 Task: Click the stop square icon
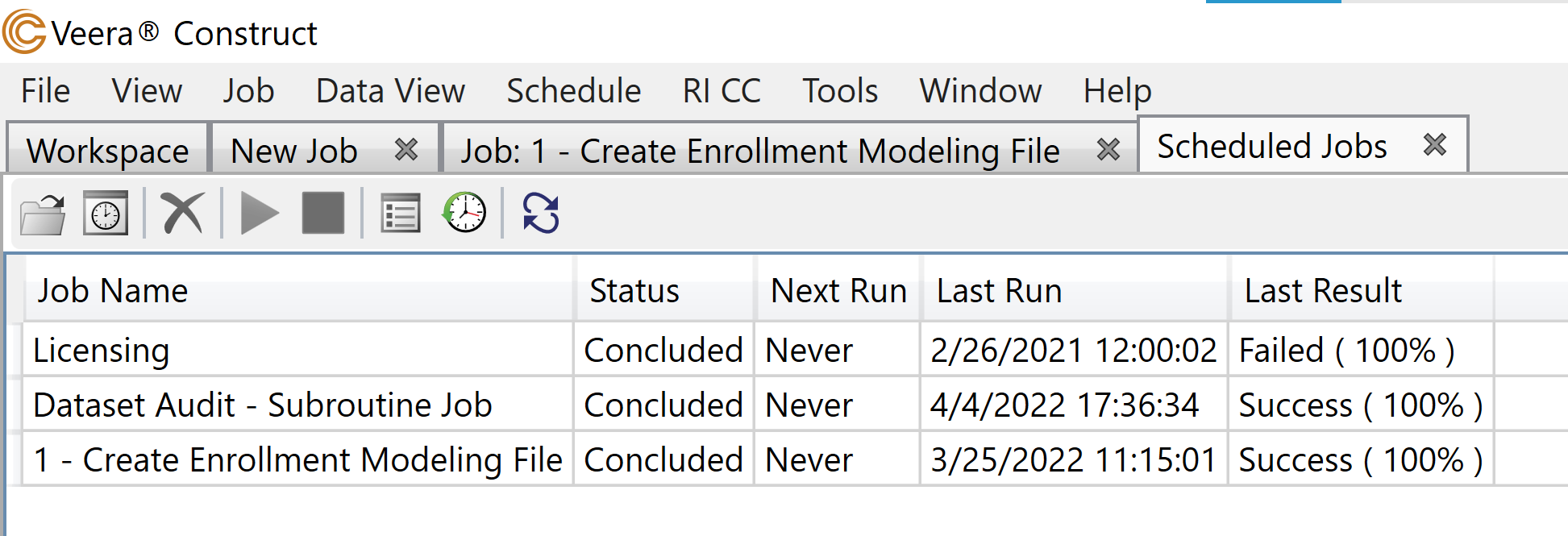point(323,213)
